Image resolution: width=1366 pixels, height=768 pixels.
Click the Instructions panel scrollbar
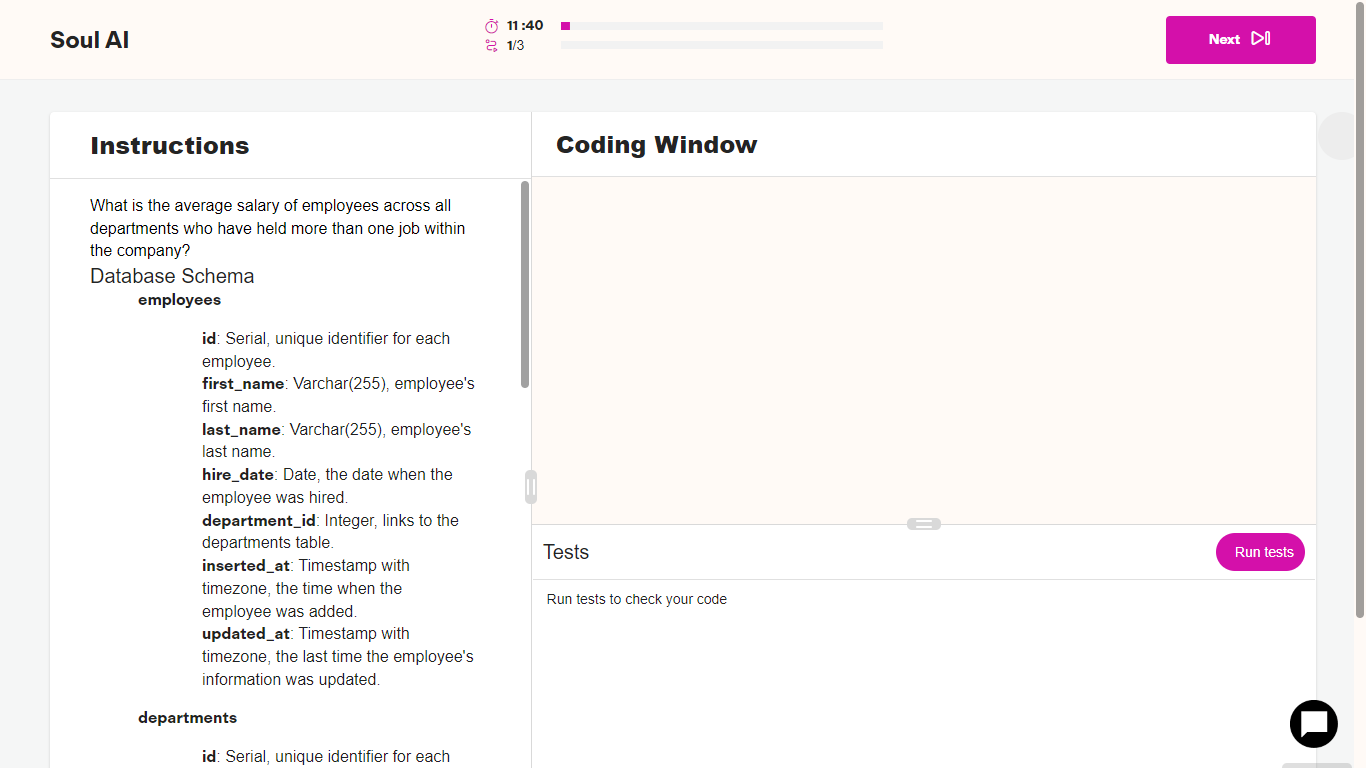pyautogui.click(x=525, y=285)
